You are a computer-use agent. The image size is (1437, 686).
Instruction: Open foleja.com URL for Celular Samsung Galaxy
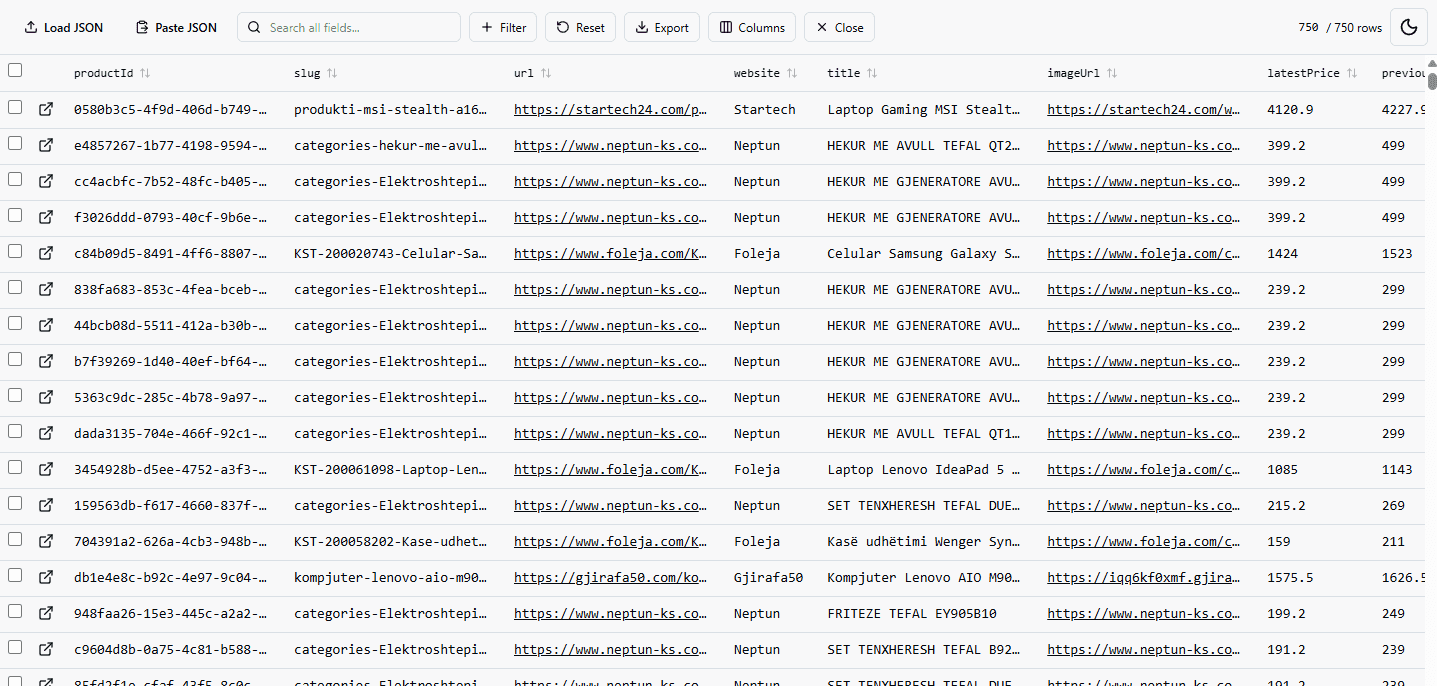point(611,254)
